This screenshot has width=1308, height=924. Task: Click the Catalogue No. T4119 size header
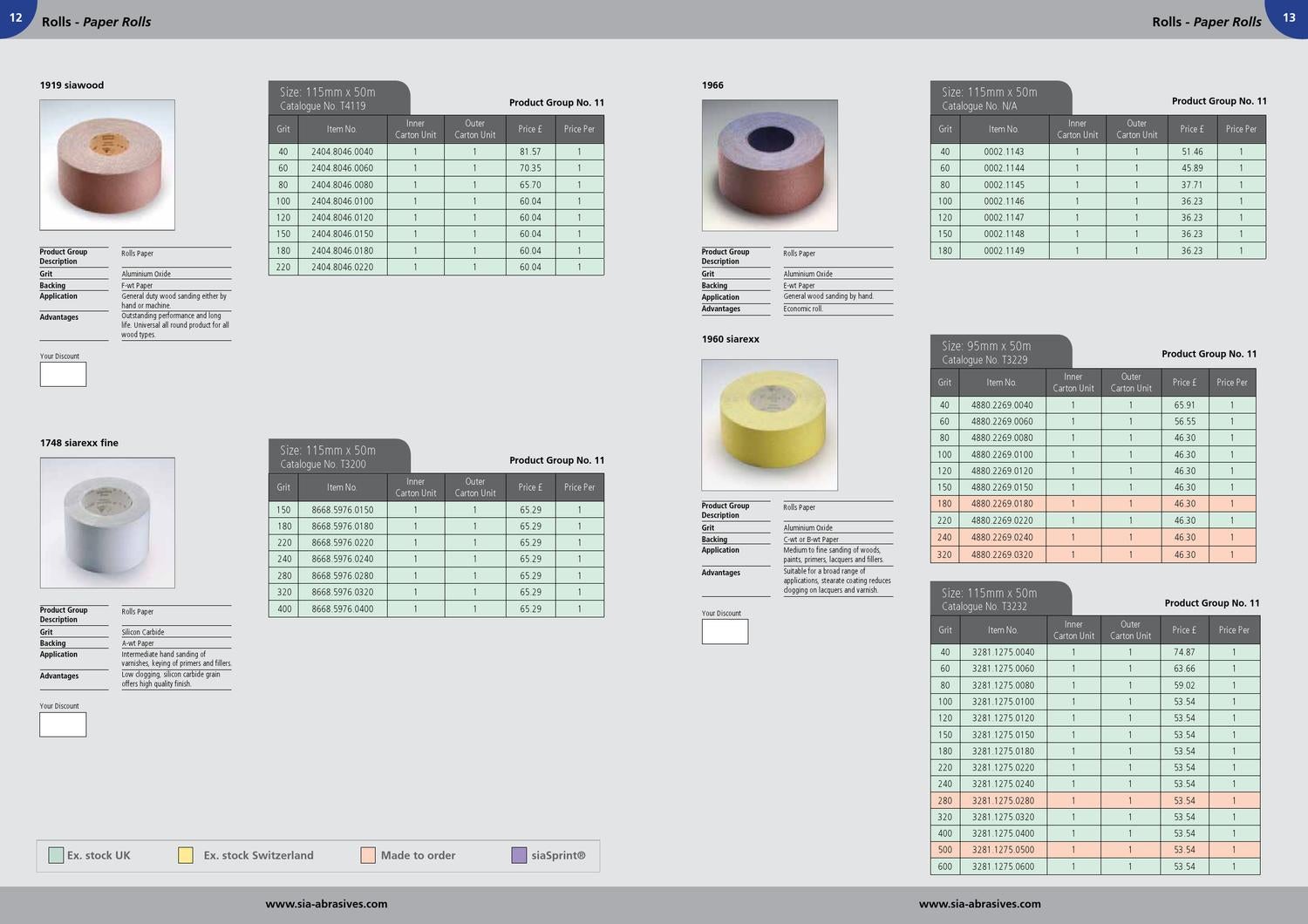pos(339,99)
